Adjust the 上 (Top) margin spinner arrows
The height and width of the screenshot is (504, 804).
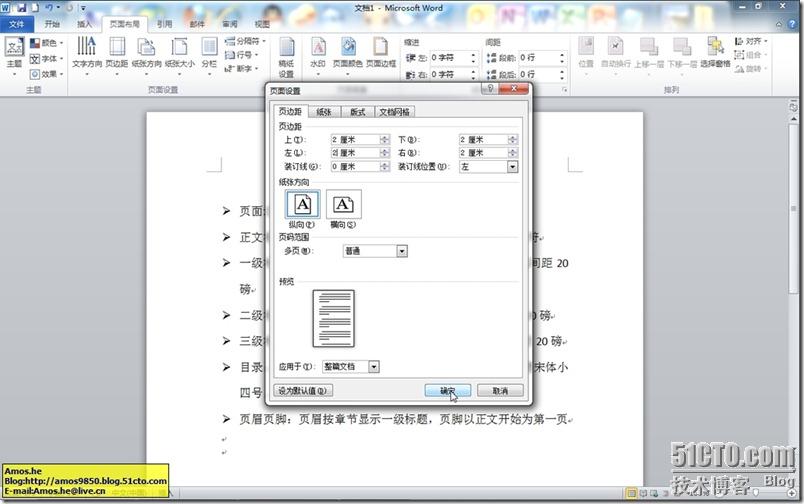385,139
